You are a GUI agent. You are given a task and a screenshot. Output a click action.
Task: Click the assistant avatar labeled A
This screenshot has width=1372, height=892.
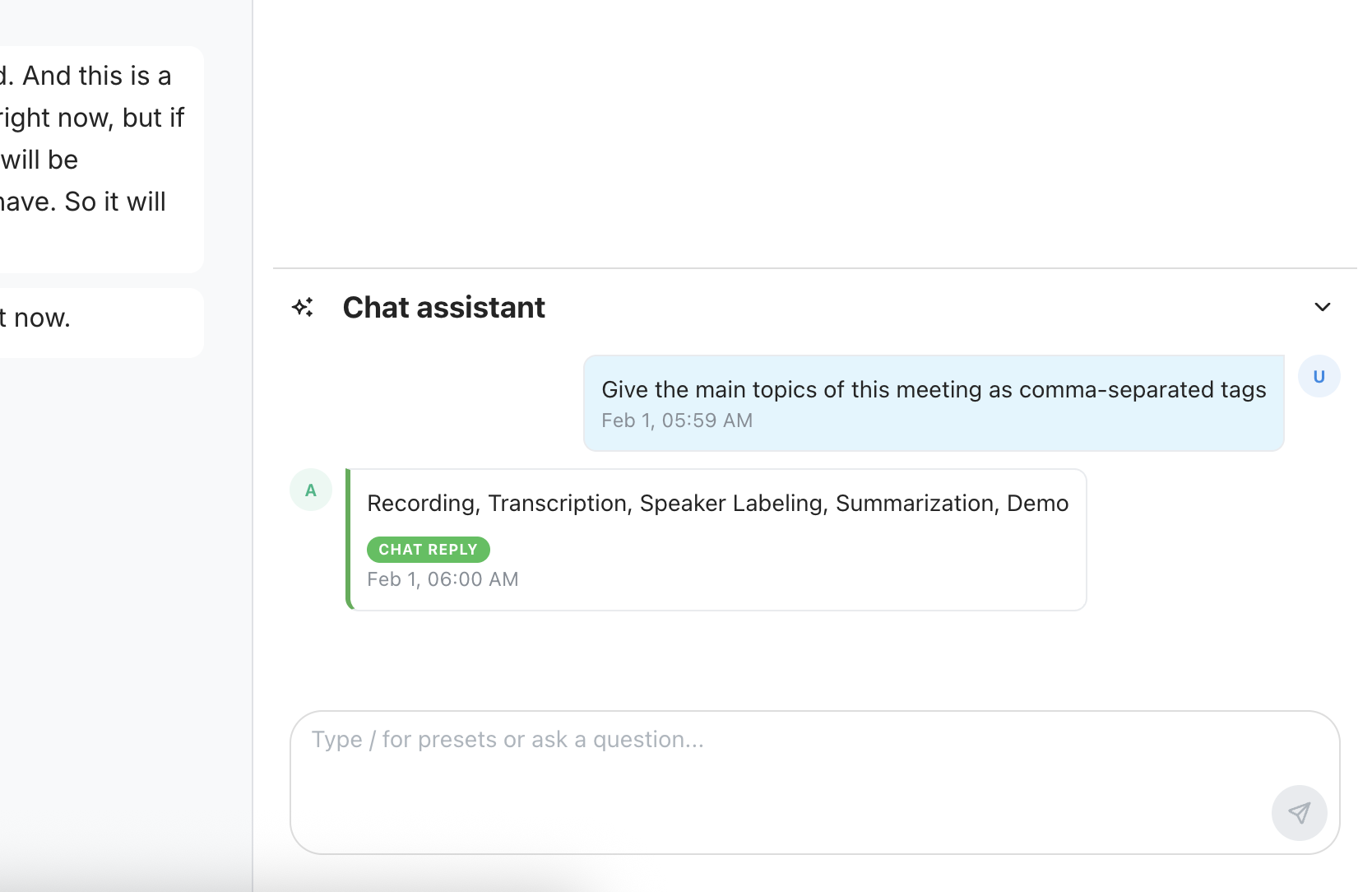click(311, 490)
